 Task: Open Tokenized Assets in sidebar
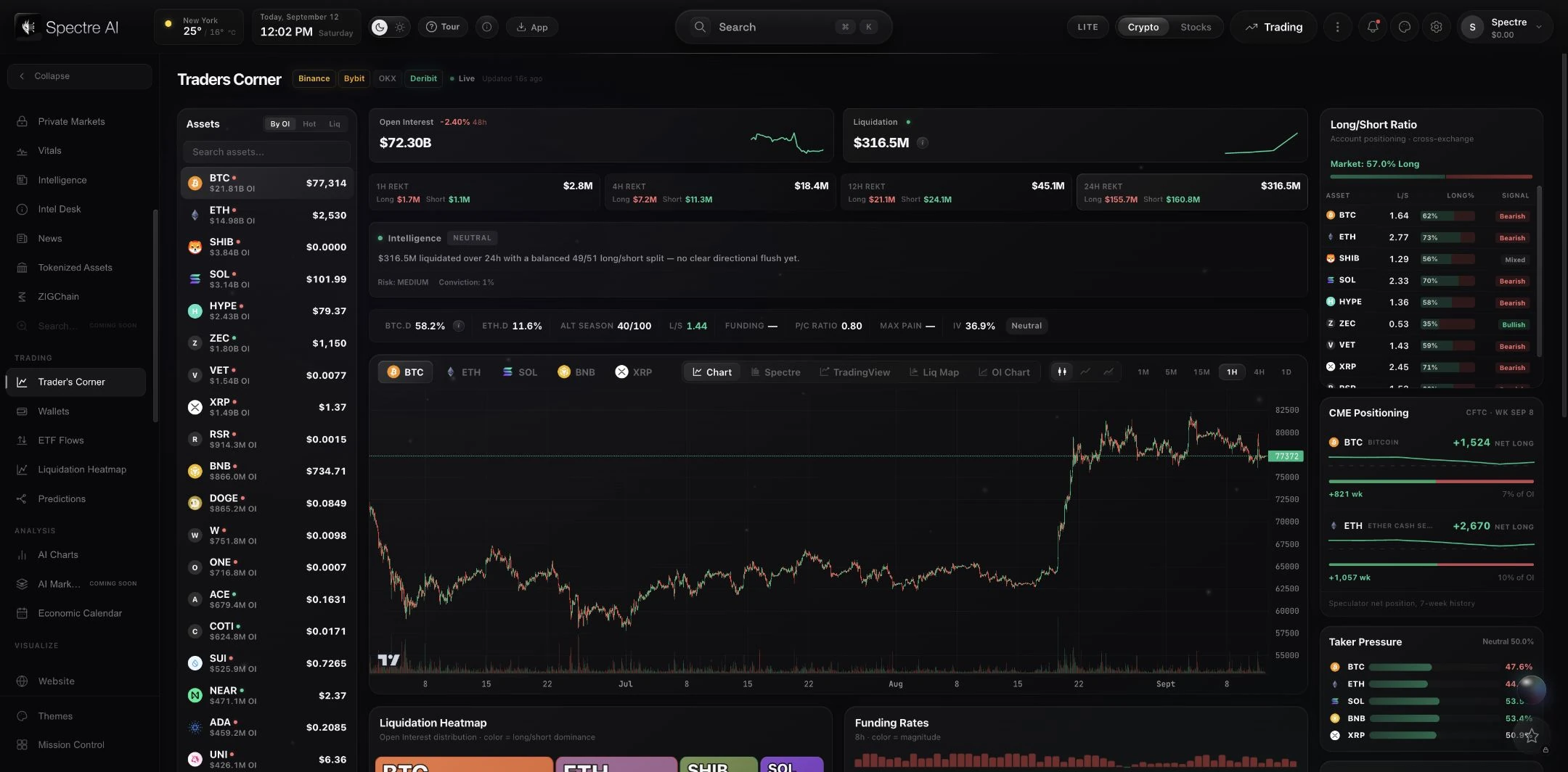click(x=75, y=268)
